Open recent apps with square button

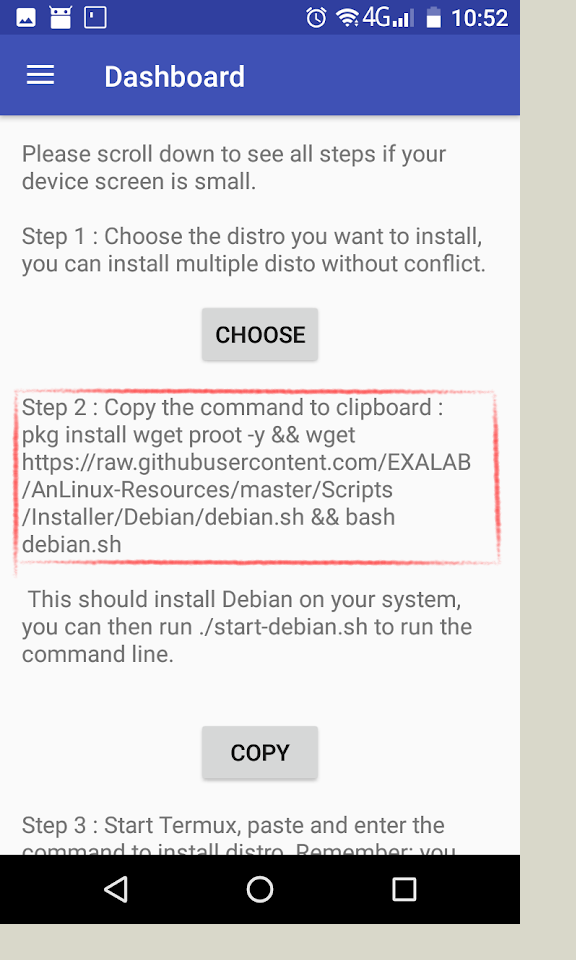[404, 889]
